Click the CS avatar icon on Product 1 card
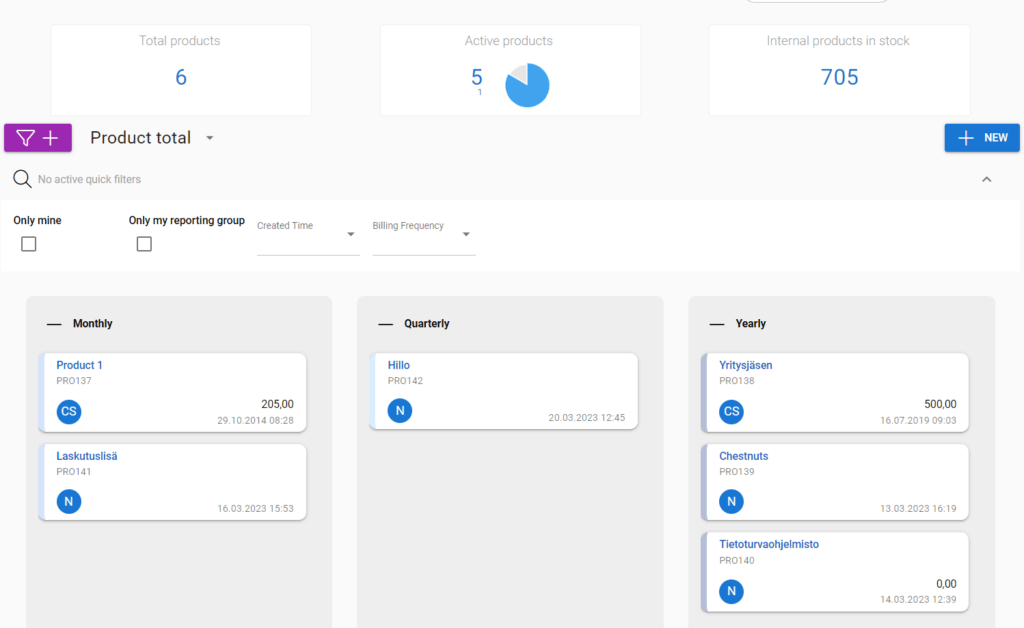1024x628 pixels. [x=68, y=411]
